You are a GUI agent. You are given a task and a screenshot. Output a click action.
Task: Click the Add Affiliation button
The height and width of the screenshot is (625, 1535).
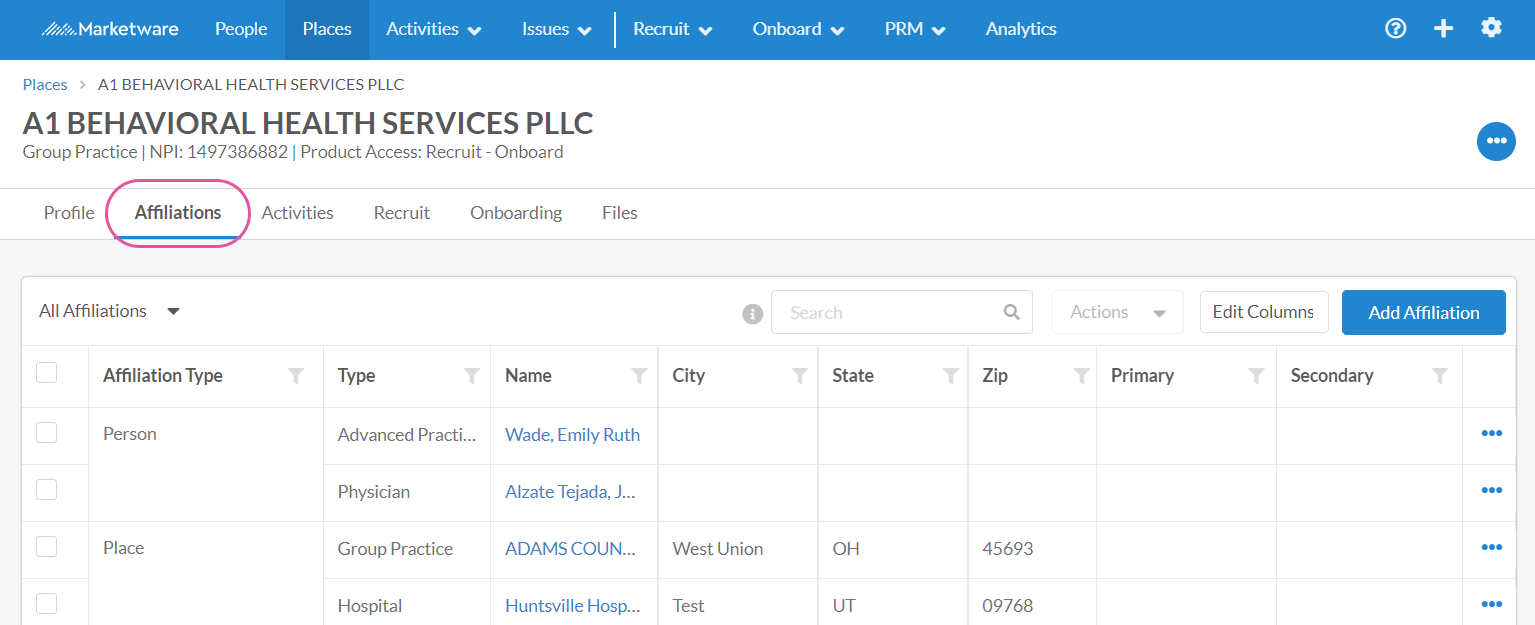[x=1424, y=312]
